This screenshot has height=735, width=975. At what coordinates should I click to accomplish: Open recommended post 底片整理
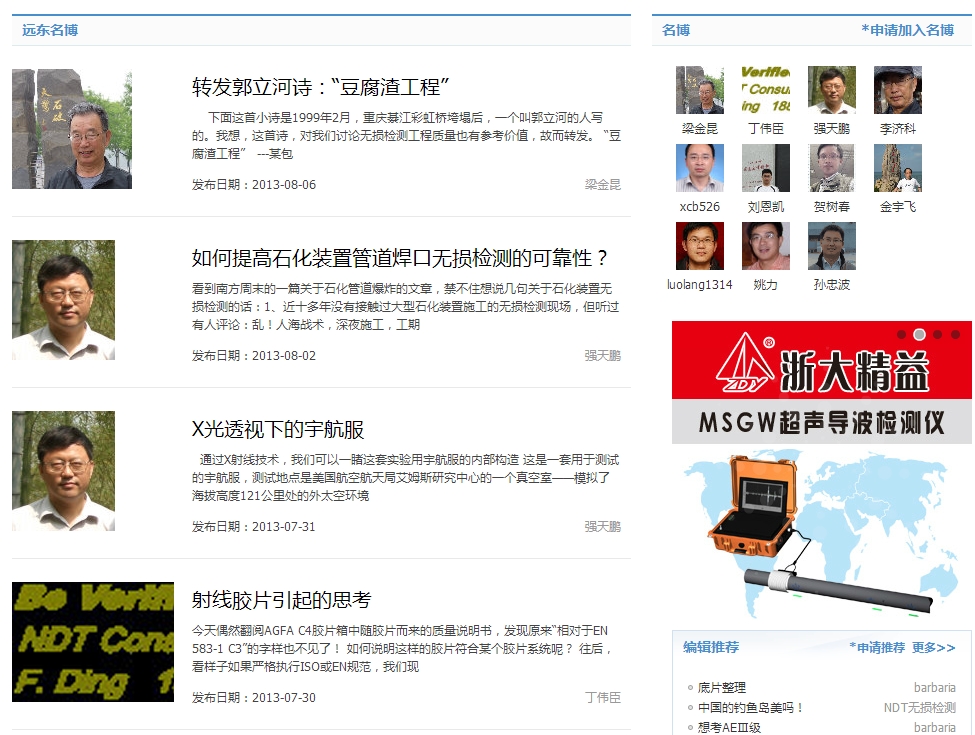(x=721, y=688)
